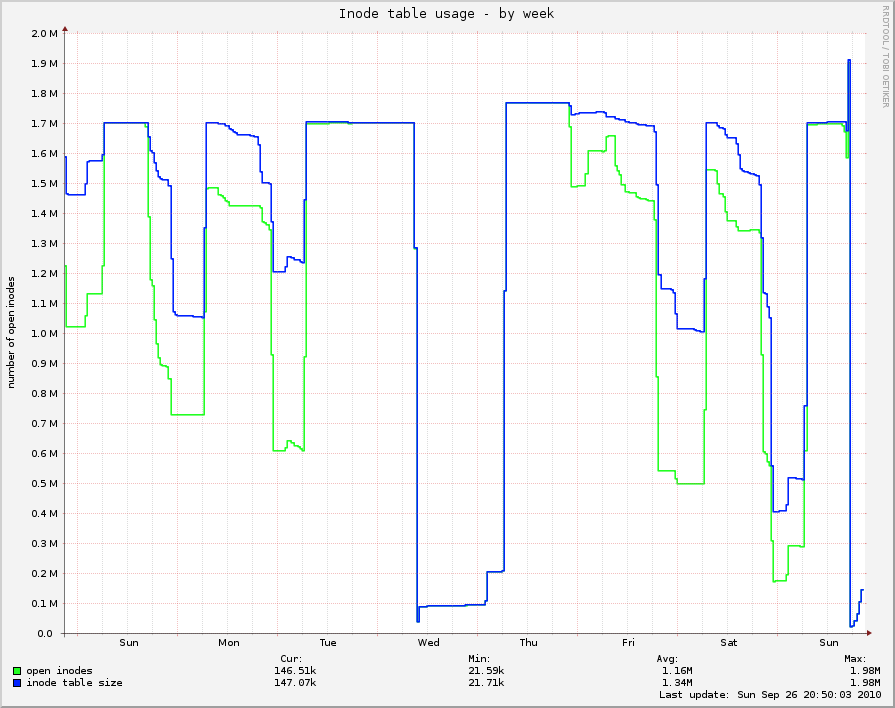Click the 'Wed' x-axis label
895x708 pixels.
click(429, 643)
